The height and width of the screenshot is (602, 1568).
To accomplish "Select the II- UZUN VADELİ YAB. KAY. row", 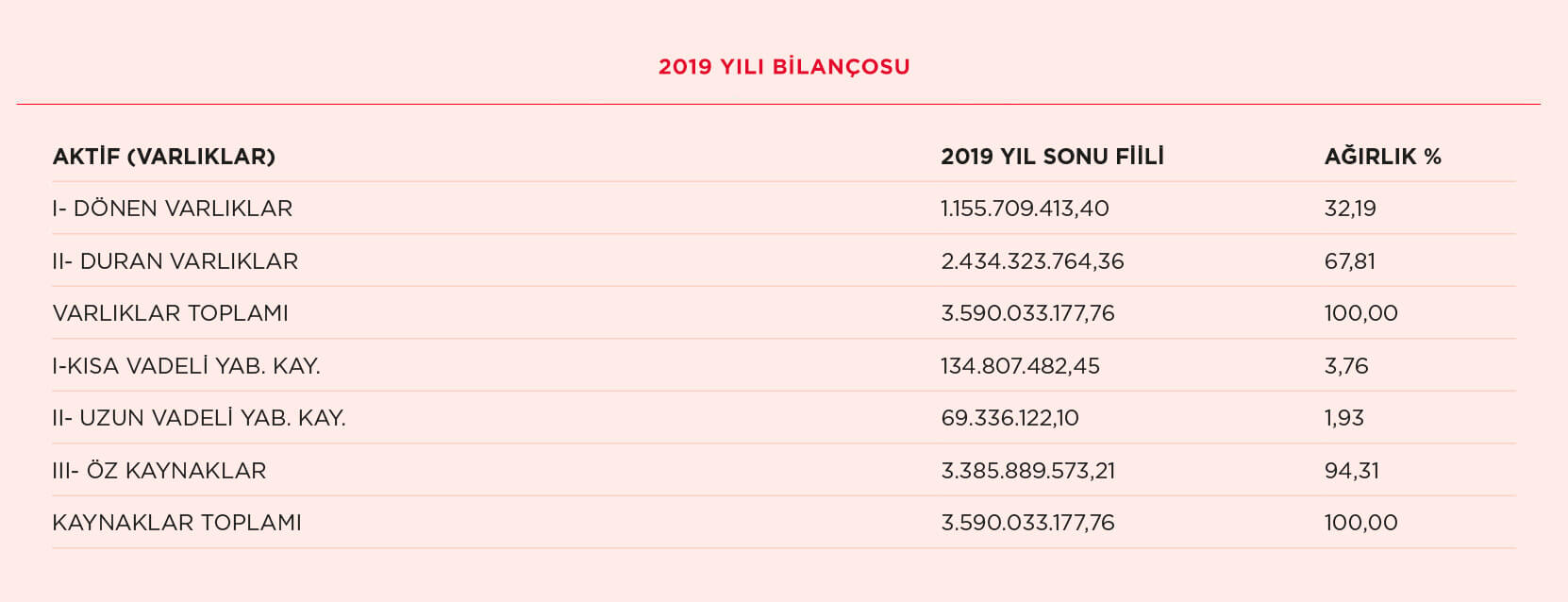I will [x=784, y=417].
